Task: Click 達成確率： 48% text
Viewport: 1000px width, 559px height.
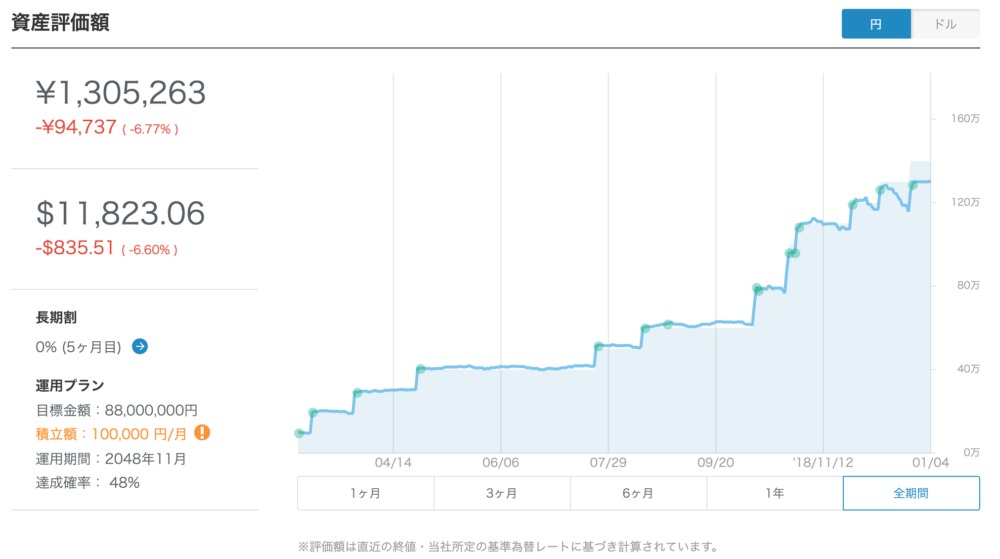Action: [87, 483]
